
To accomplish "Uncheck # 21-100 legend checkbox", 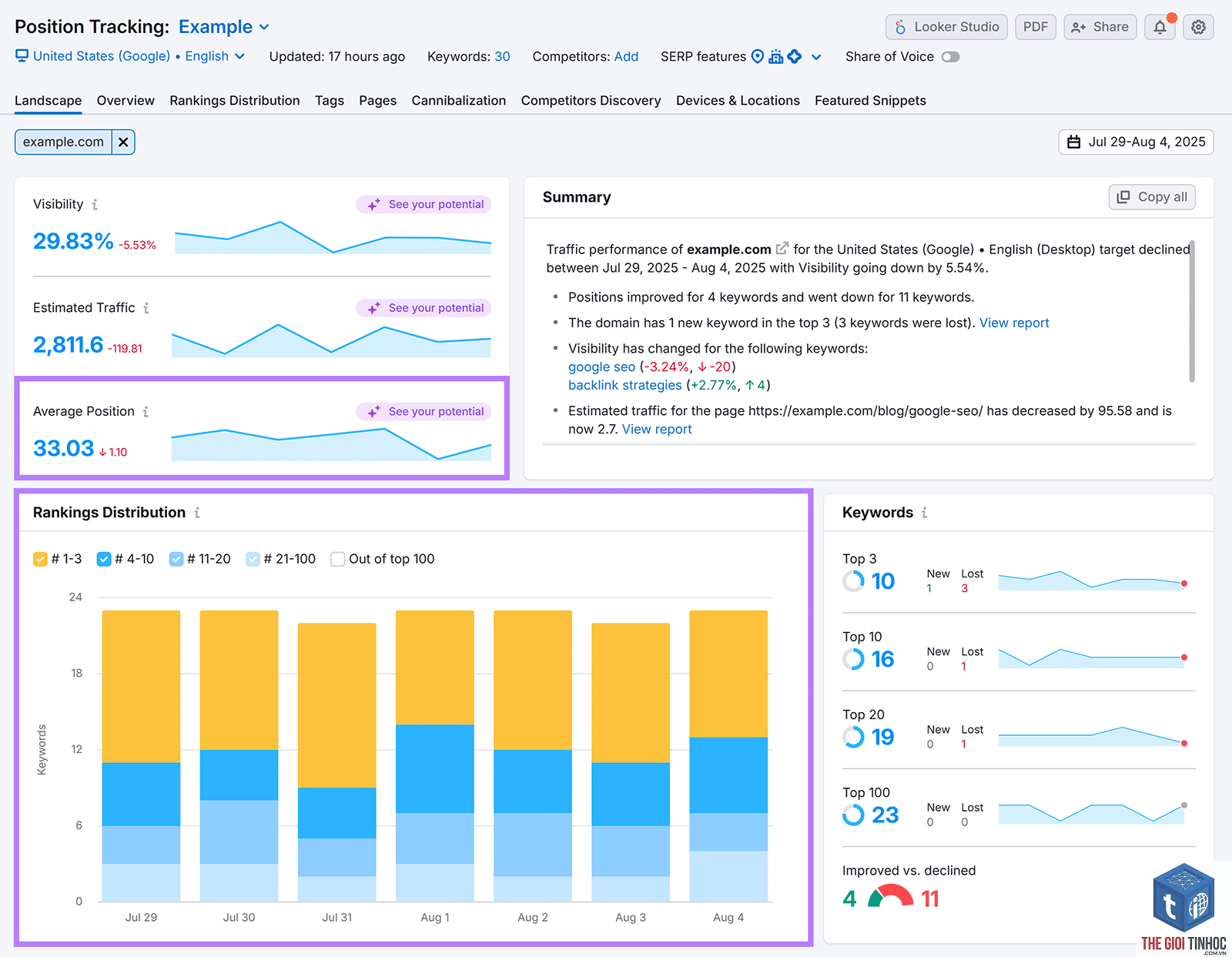I will click(x=253, y=559).
